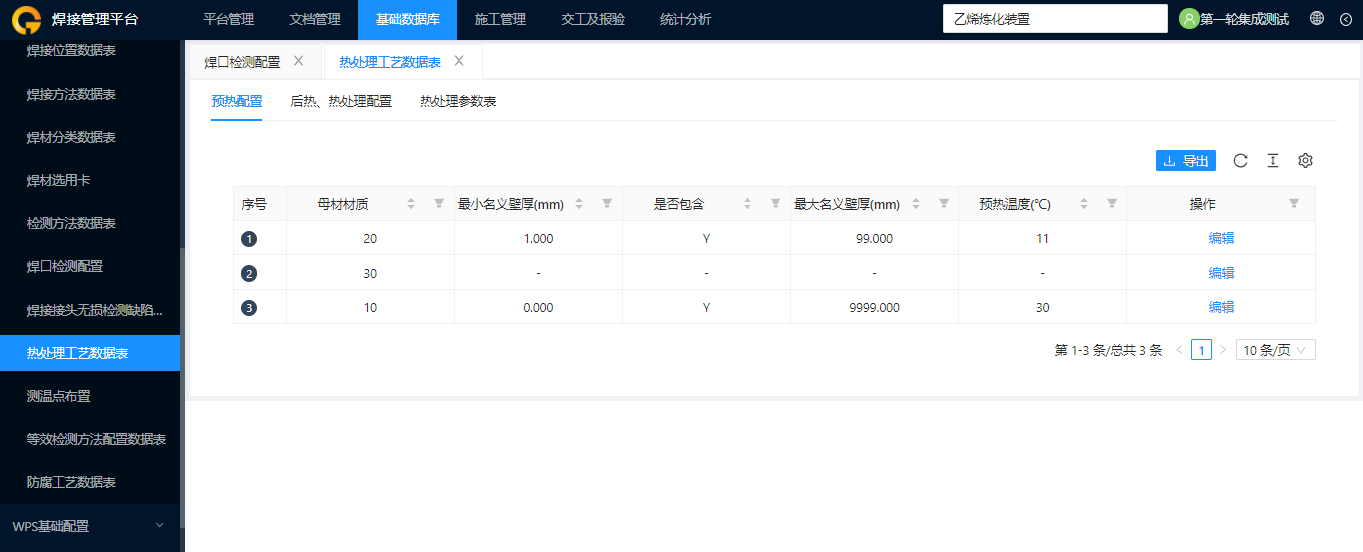1363x552 pixels.
Task: Go to next page arrow
Action: coord(1223,350)
